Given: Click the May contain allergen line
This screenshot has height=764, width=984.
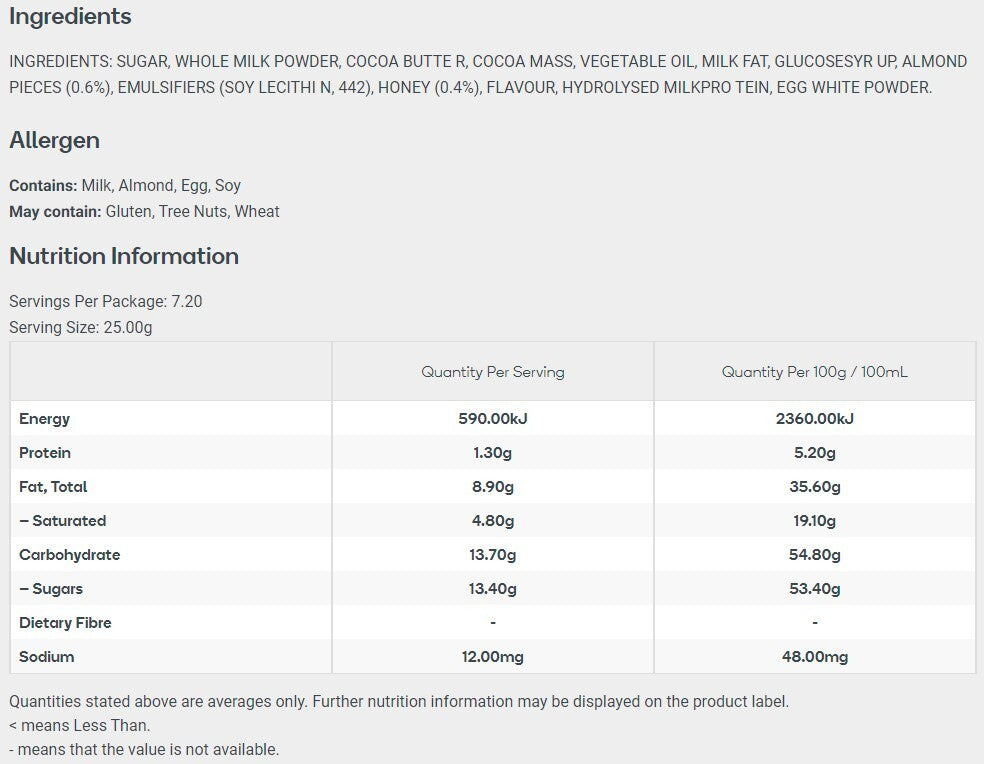Looking at the screenshot, I should 144,212.
